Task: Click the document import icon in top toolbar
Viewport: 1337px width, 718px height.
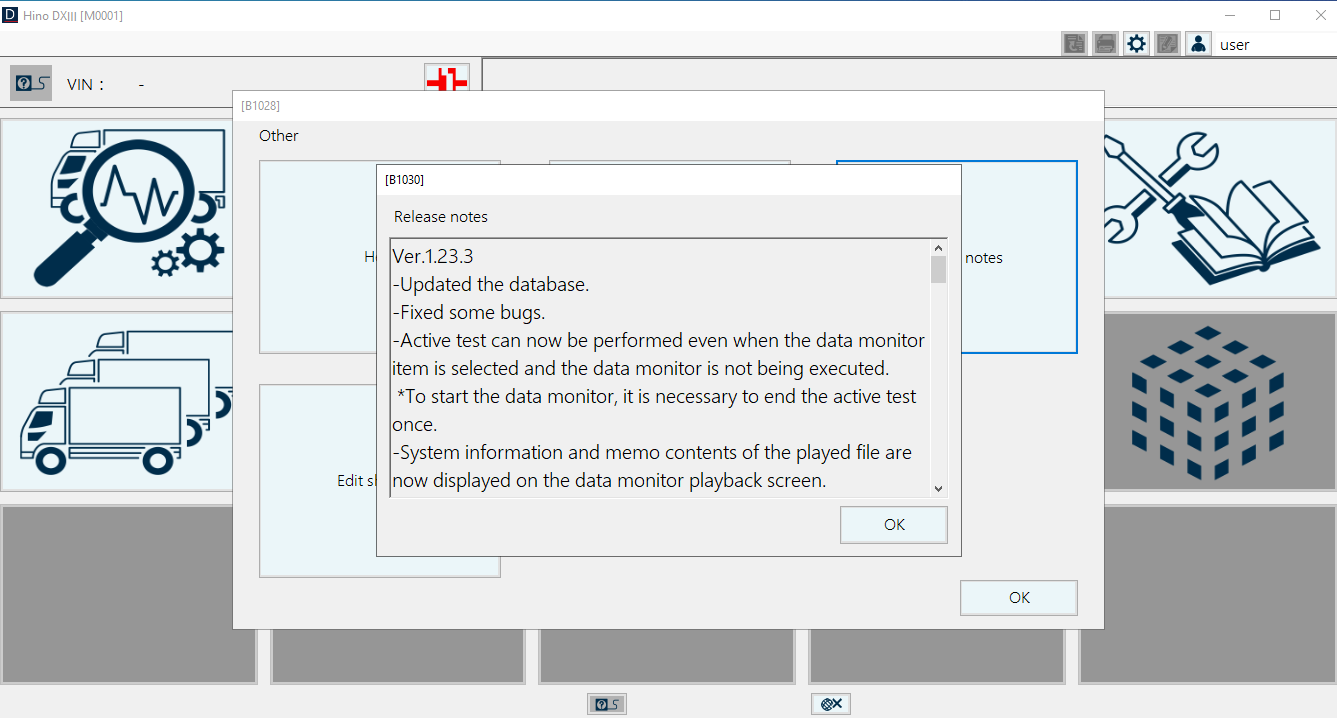Action: click(1074, 44)
